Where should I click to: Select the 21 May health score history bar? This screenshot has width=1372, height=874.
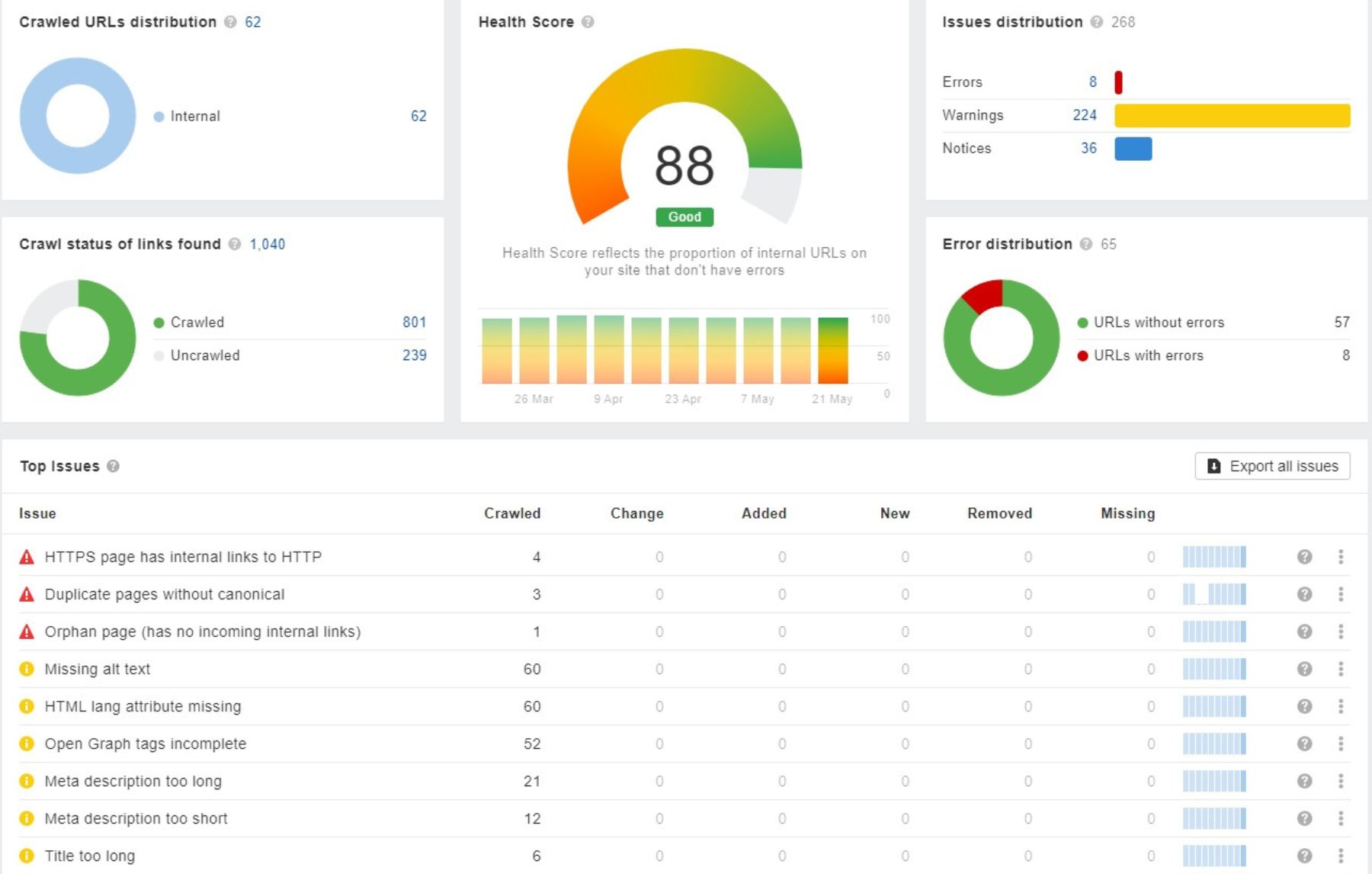point(832,351)
